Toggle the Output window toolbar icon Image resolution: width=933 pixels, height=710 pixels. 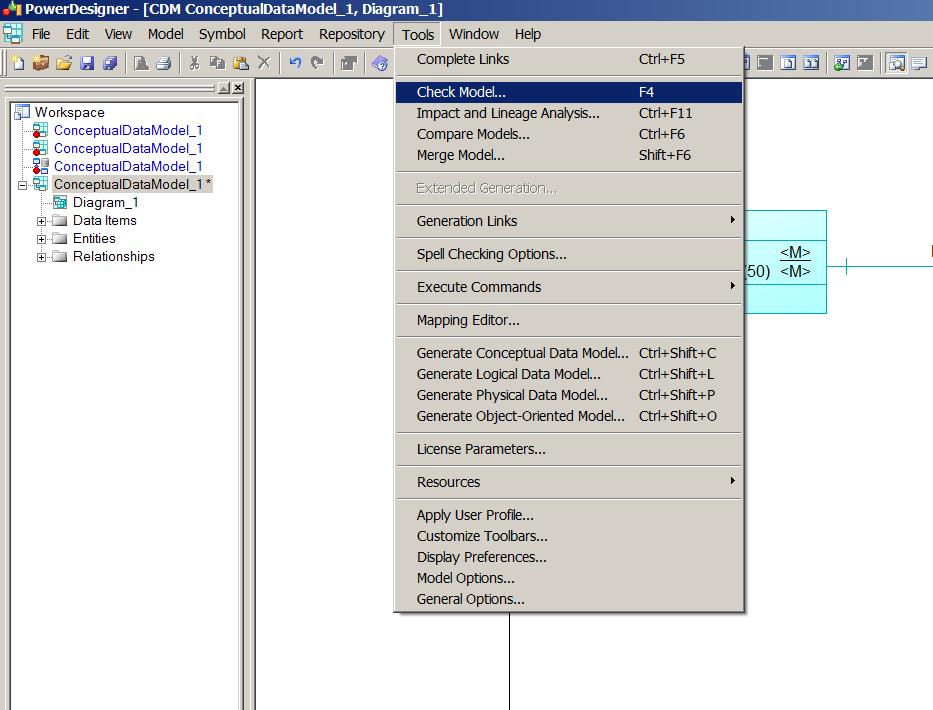tap(919, 62)
